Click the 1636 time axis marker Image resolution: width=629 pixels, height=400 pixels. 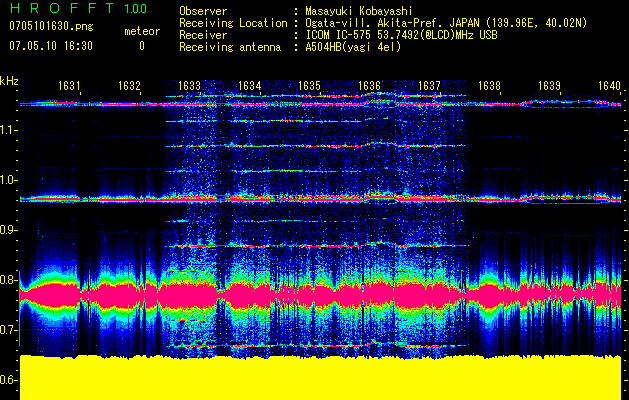click(x=369, y=85)
